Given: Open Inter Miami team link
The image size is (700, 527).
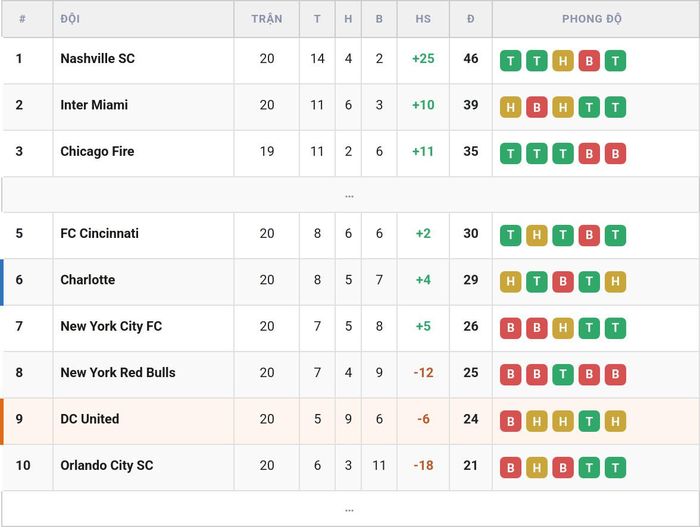Looking at the screenshot, I should (94, 105).
